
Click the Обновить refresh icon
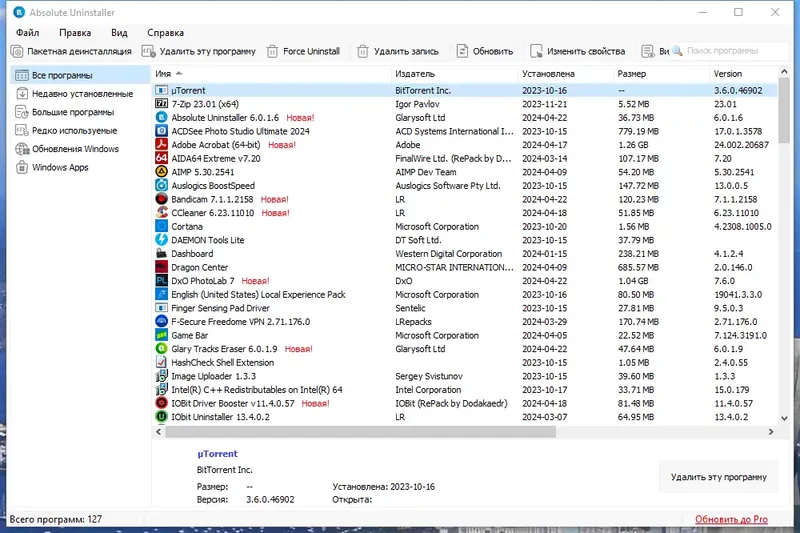click(462, 51)
